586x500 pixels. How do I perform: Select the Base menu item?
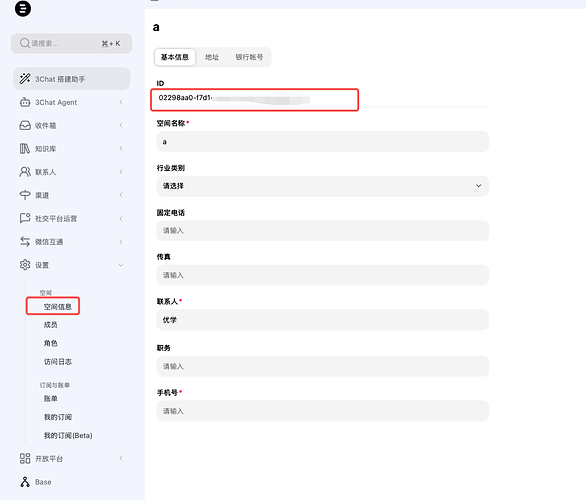(x=43, y=482)
